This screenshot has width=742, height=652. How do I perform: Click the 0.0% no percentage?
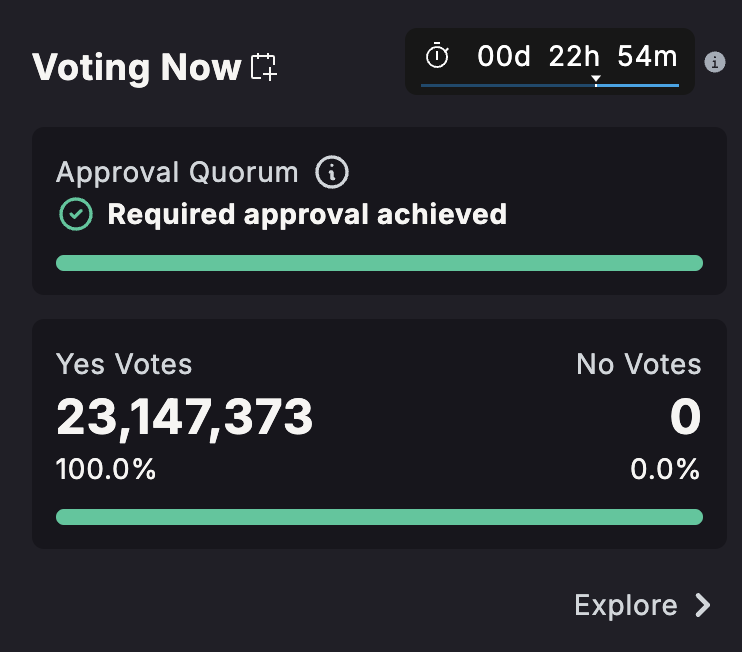665,469
